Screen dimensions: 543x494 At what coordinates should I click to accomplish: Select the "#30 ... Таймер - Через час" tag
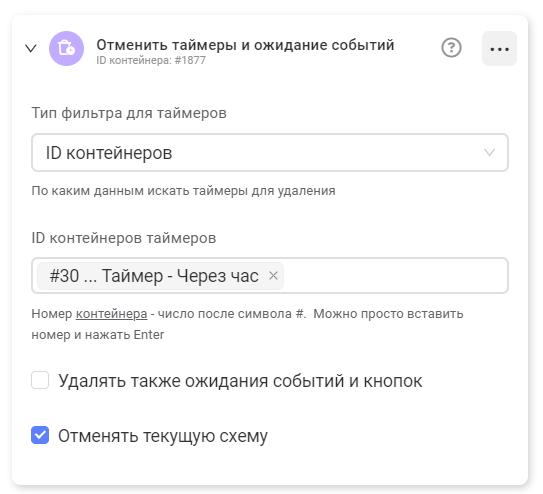(154, 276)
